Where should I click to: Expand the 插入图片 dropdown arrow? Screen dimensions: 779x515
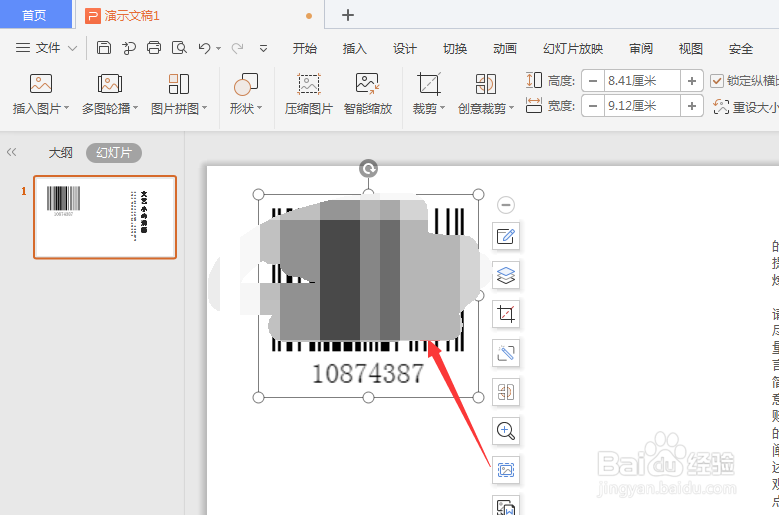[x=67, y=108]
